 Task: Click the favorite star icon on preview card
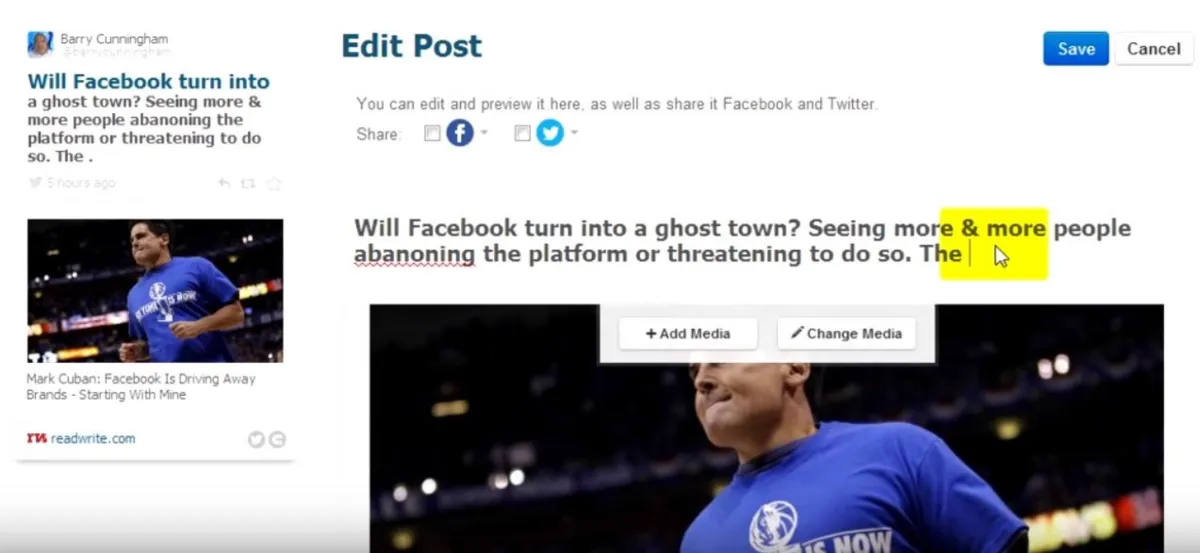coord(273,184)
